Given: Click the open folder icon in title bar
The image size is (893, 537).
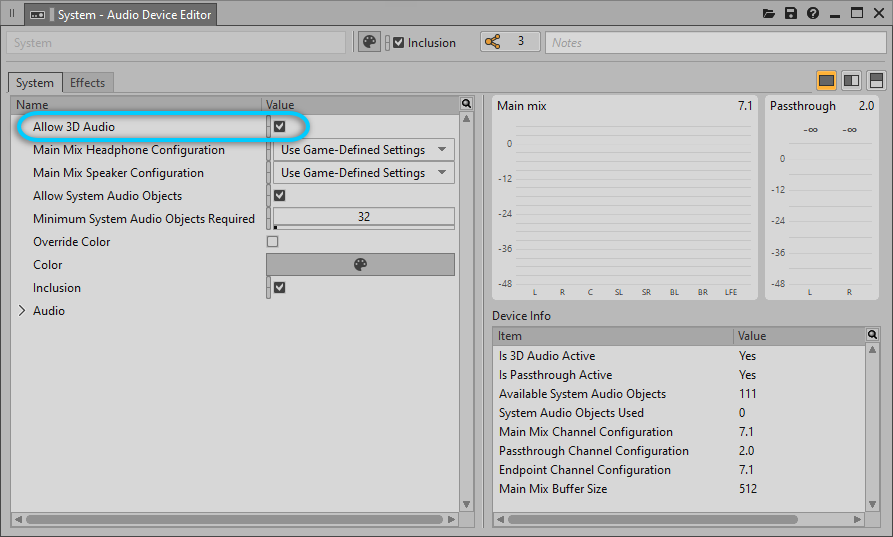Looking at the screenshot, I should tap(769, 14).
